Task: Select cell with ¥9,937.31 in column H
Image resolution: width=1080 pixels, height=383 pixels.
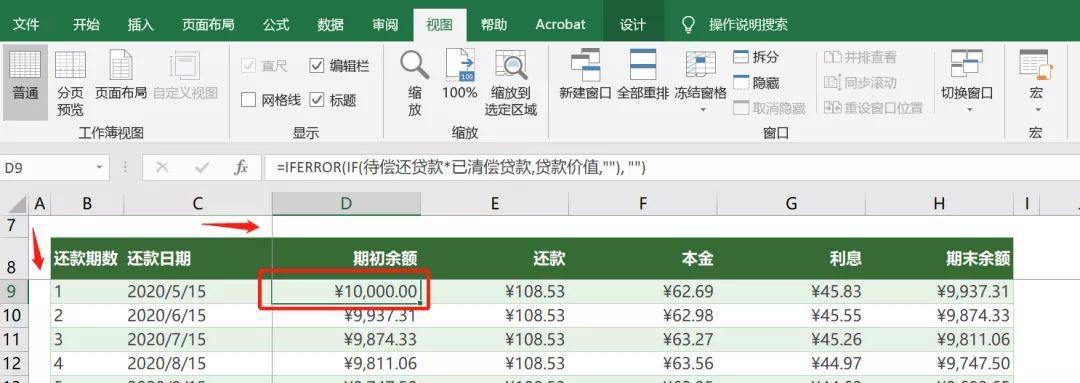Action: pyautogui.click(x=939, y=291)
